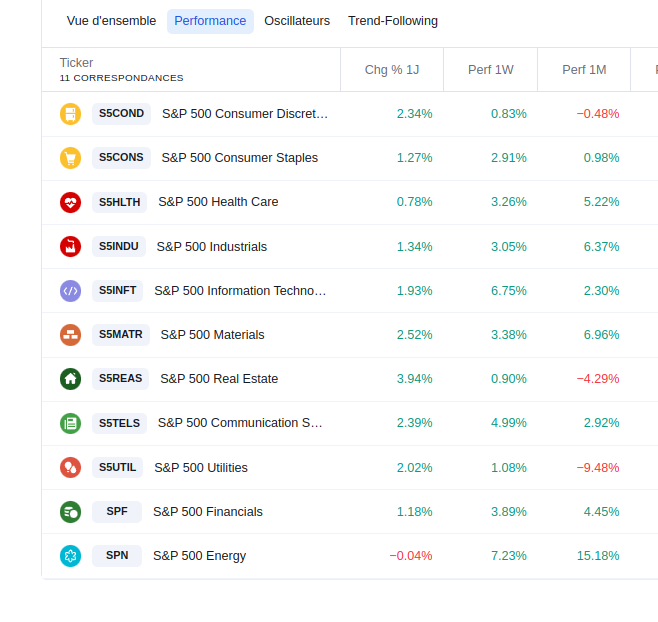Click the SPN ticker badge
The image size is (658, 622).
pos(117,556)
